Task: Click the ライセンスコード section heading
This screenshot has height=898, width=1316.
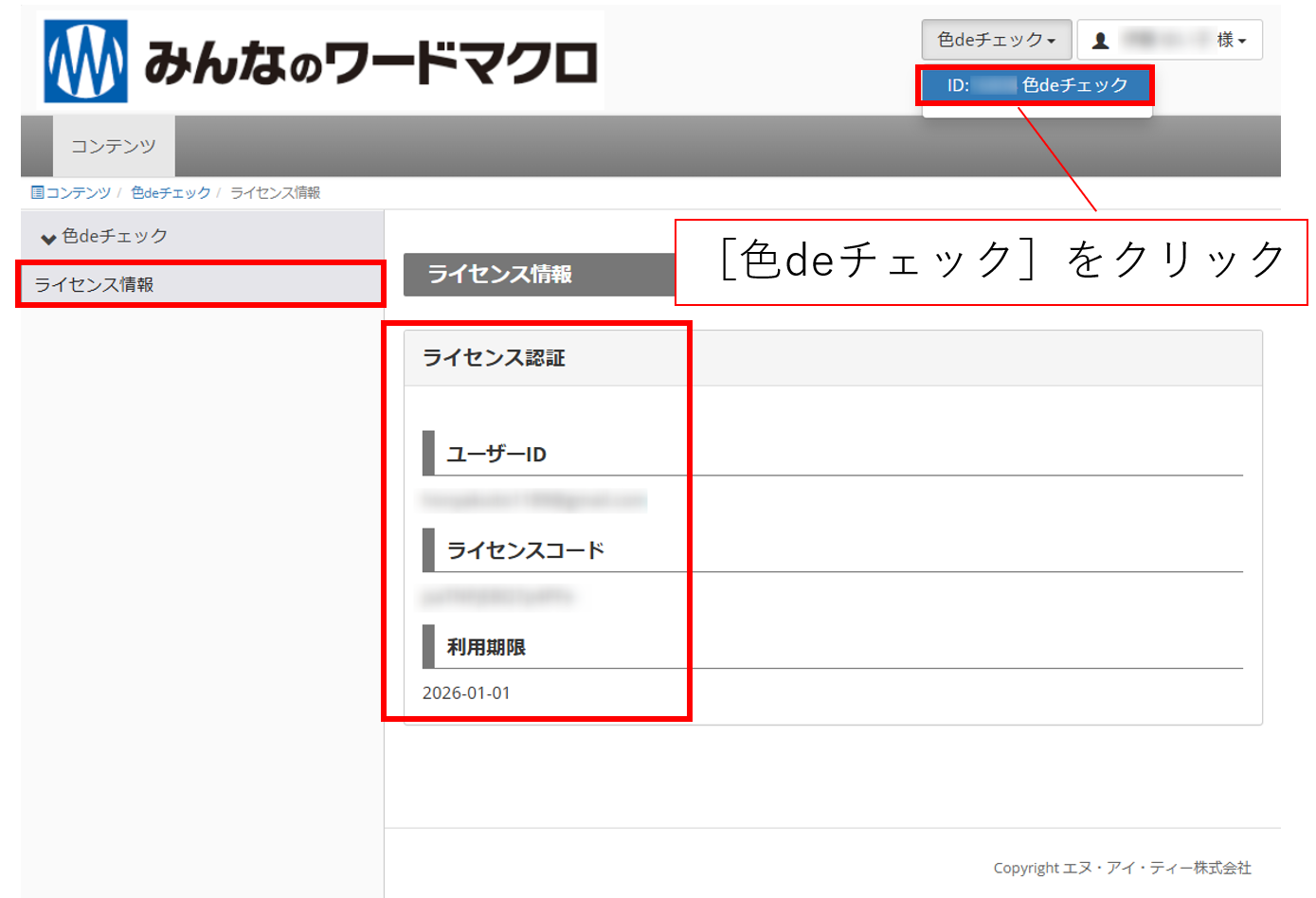Action: pyautogui.click(x=525, y=550)
